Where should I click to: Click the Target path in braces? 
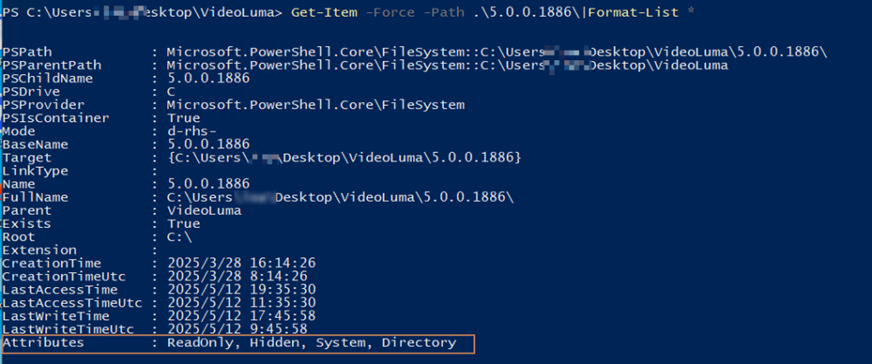[344, 158]
